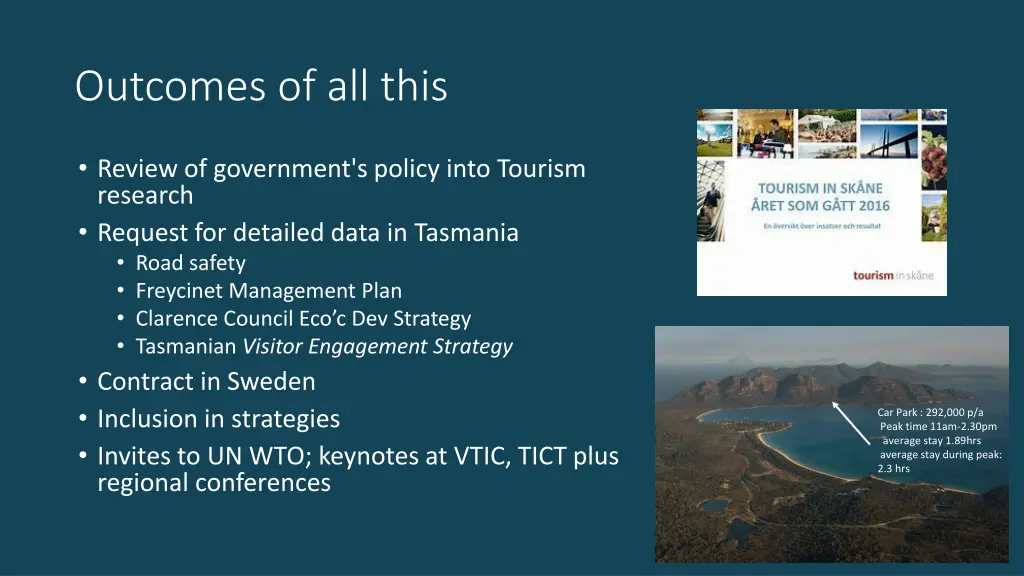Select 'average stay 1.89hrs' text
Screen dimensions: 1024x576
pos(932,440)
